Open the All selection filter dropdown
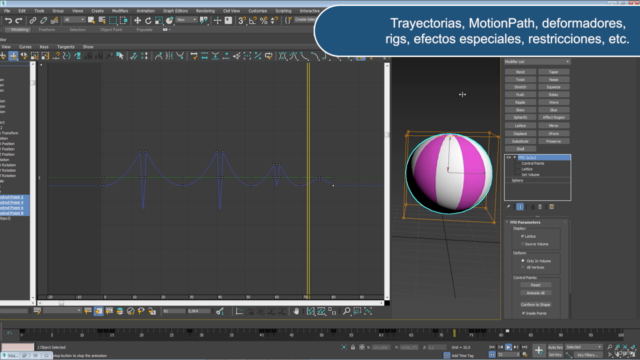 [74, 20]
